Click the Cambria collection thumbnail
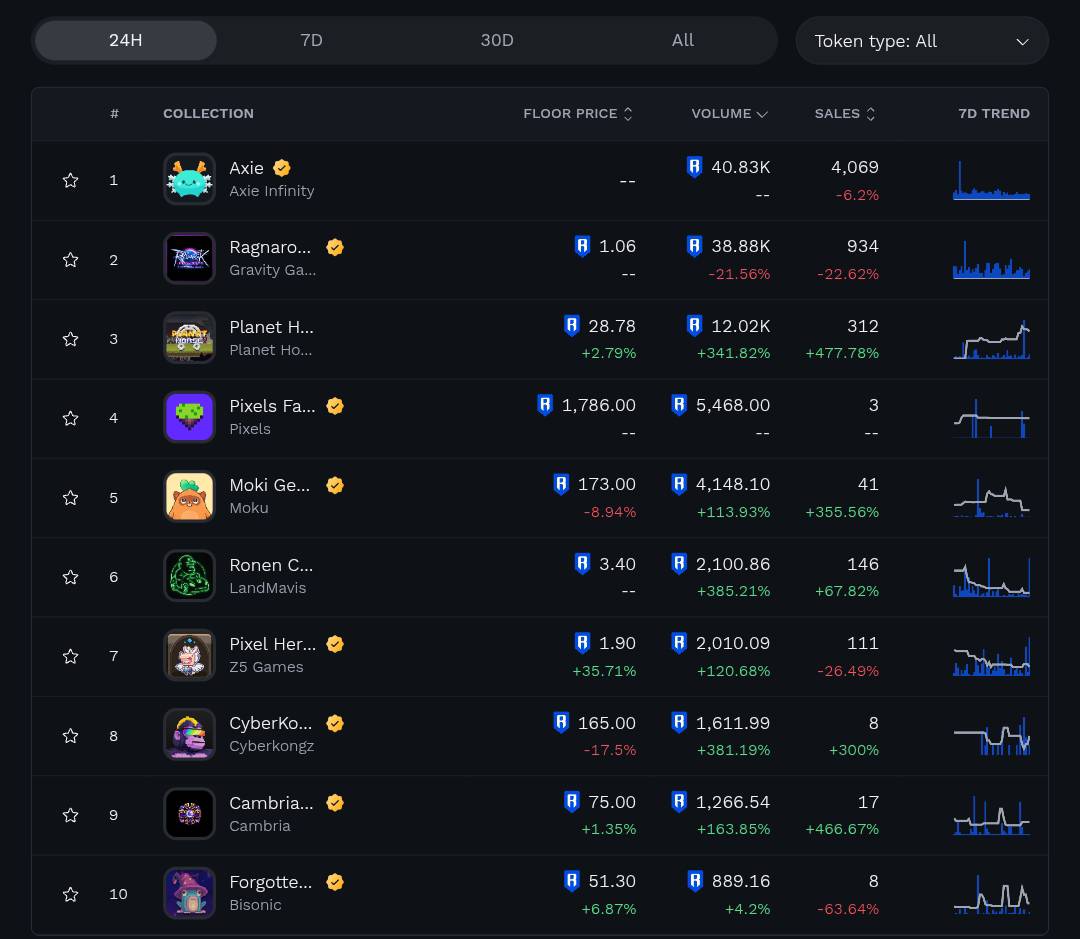 coord(189,814)
